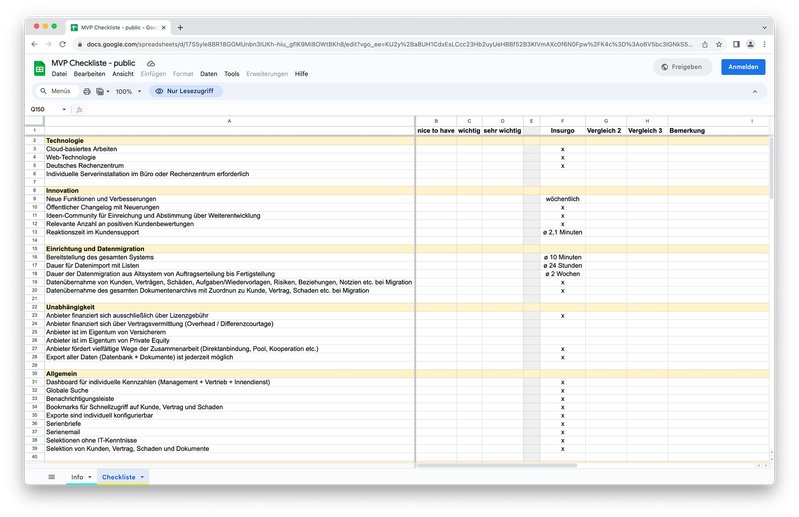Open a new browser tab
Screen dimensions: 799x517
point(180,28)
